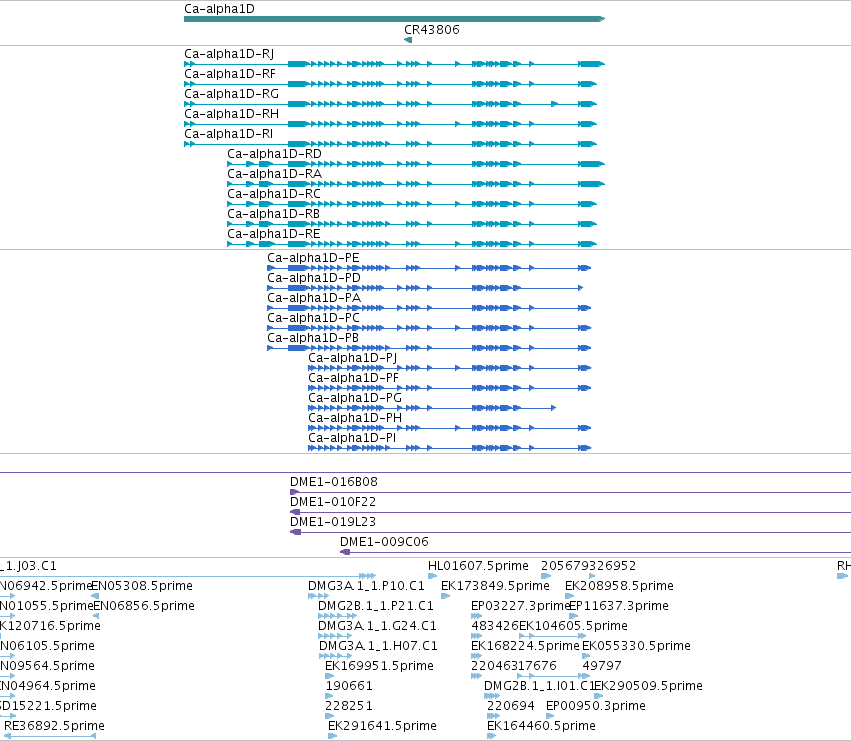The height and width of the screenshot is (741, 851).
Task: Select EST EK104605.5prime label
Action: click(573, 626)
